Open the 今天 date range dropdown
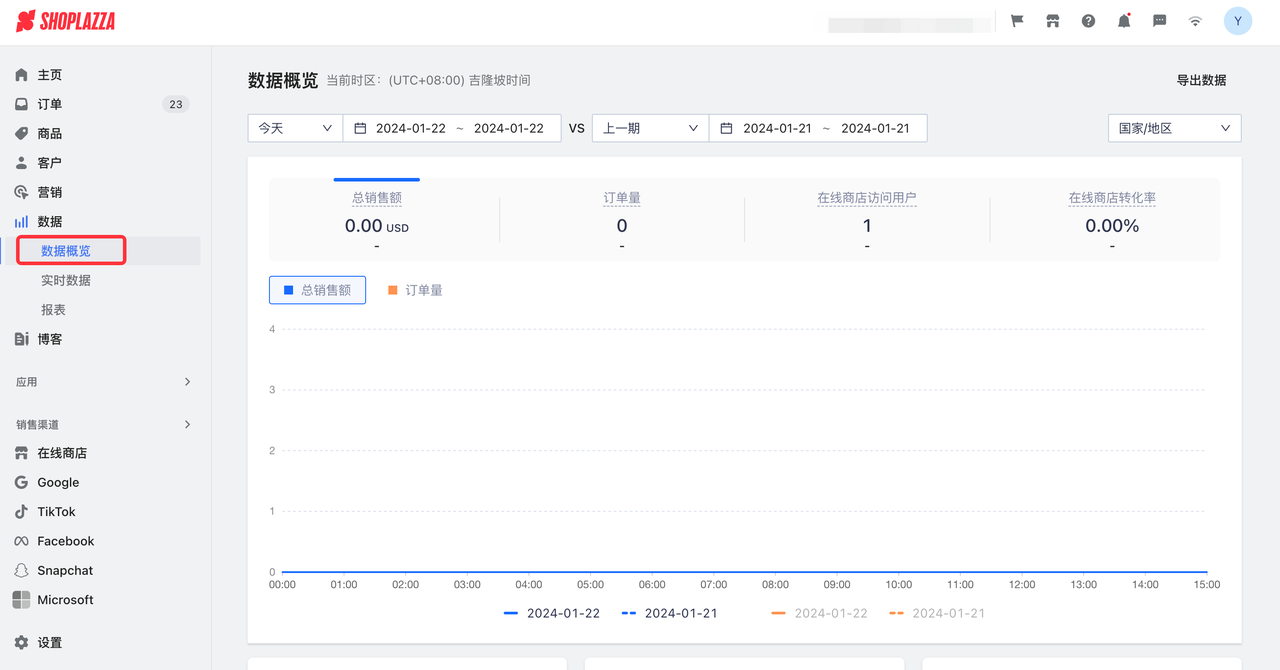The height and width of the screenshot is (670, 1280). 294,128
